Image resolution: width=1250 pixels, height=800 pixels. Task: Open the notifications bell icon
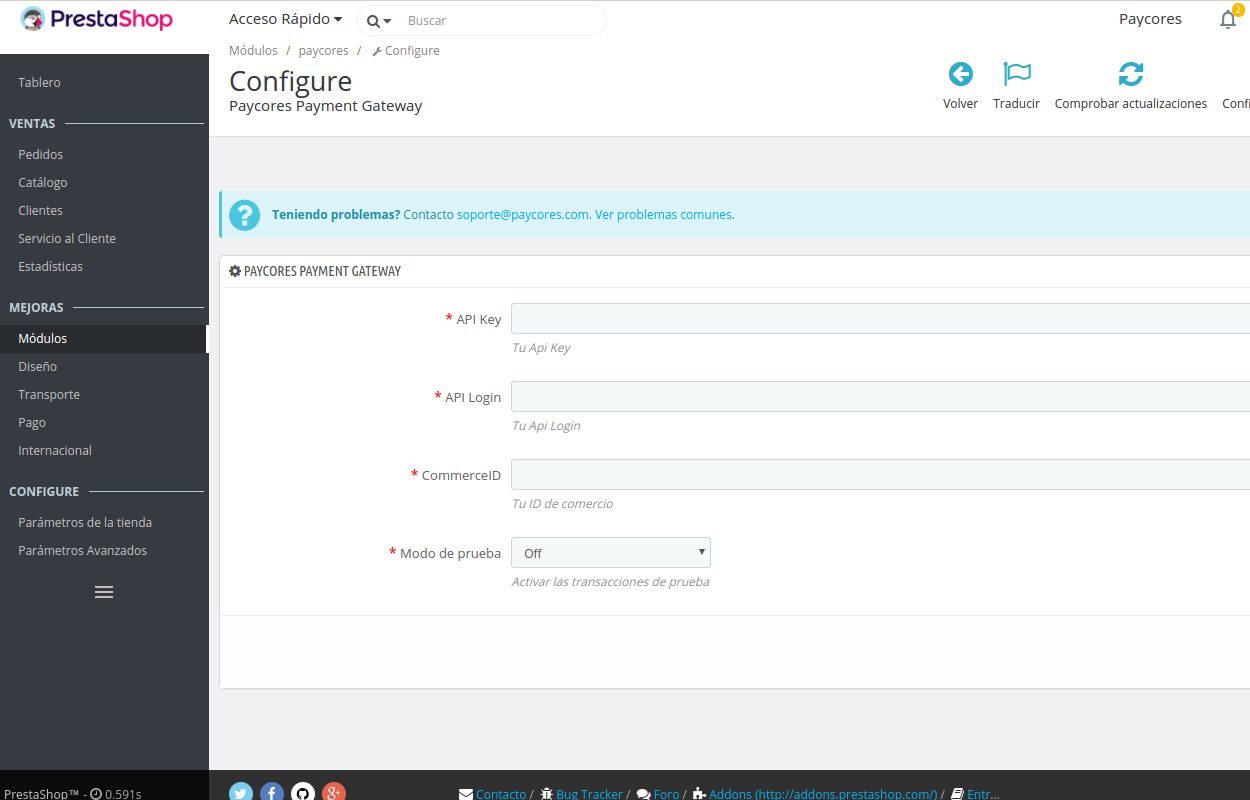1228,20
